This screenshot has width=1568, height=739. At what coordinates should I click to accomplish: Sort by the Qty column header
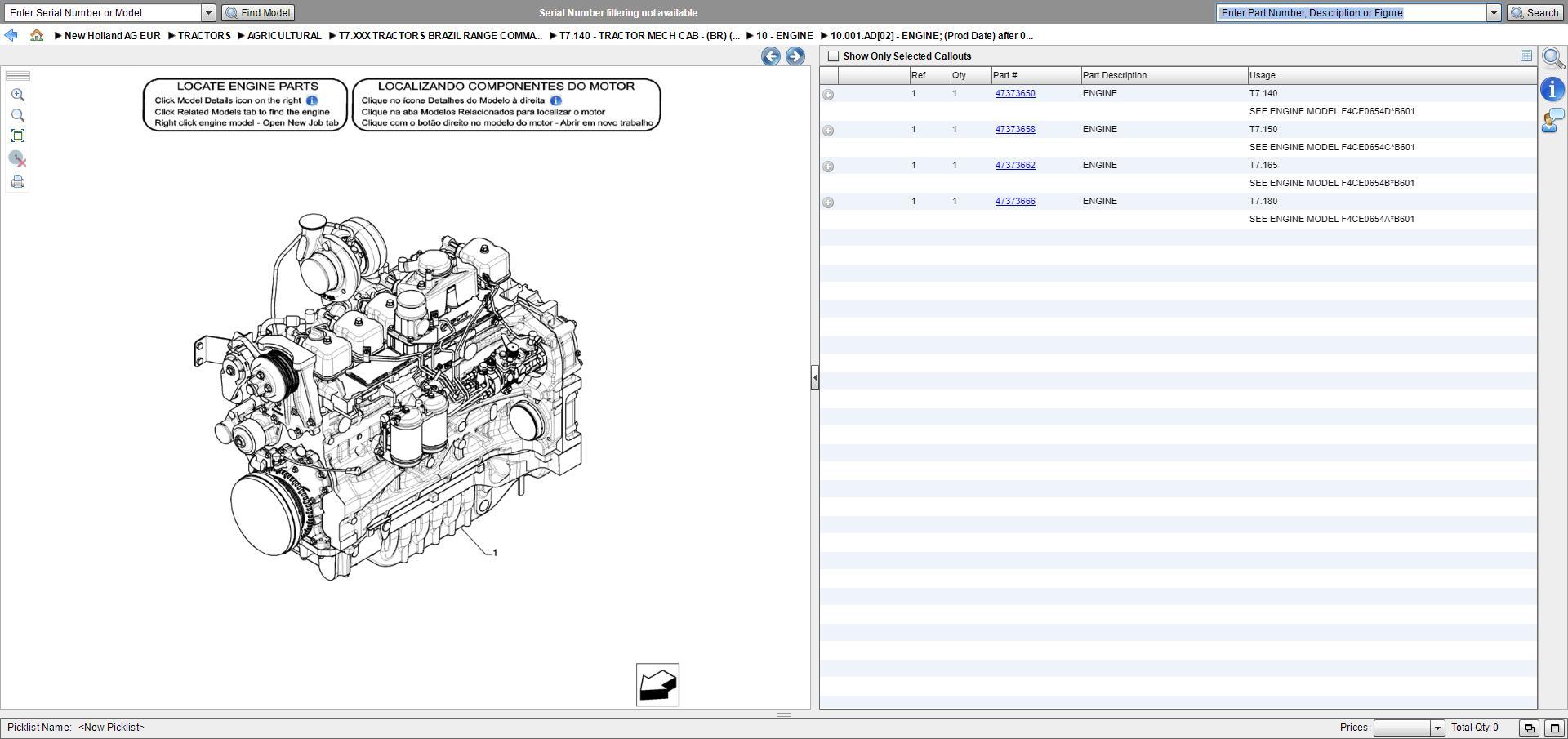(x=971, y=75)
